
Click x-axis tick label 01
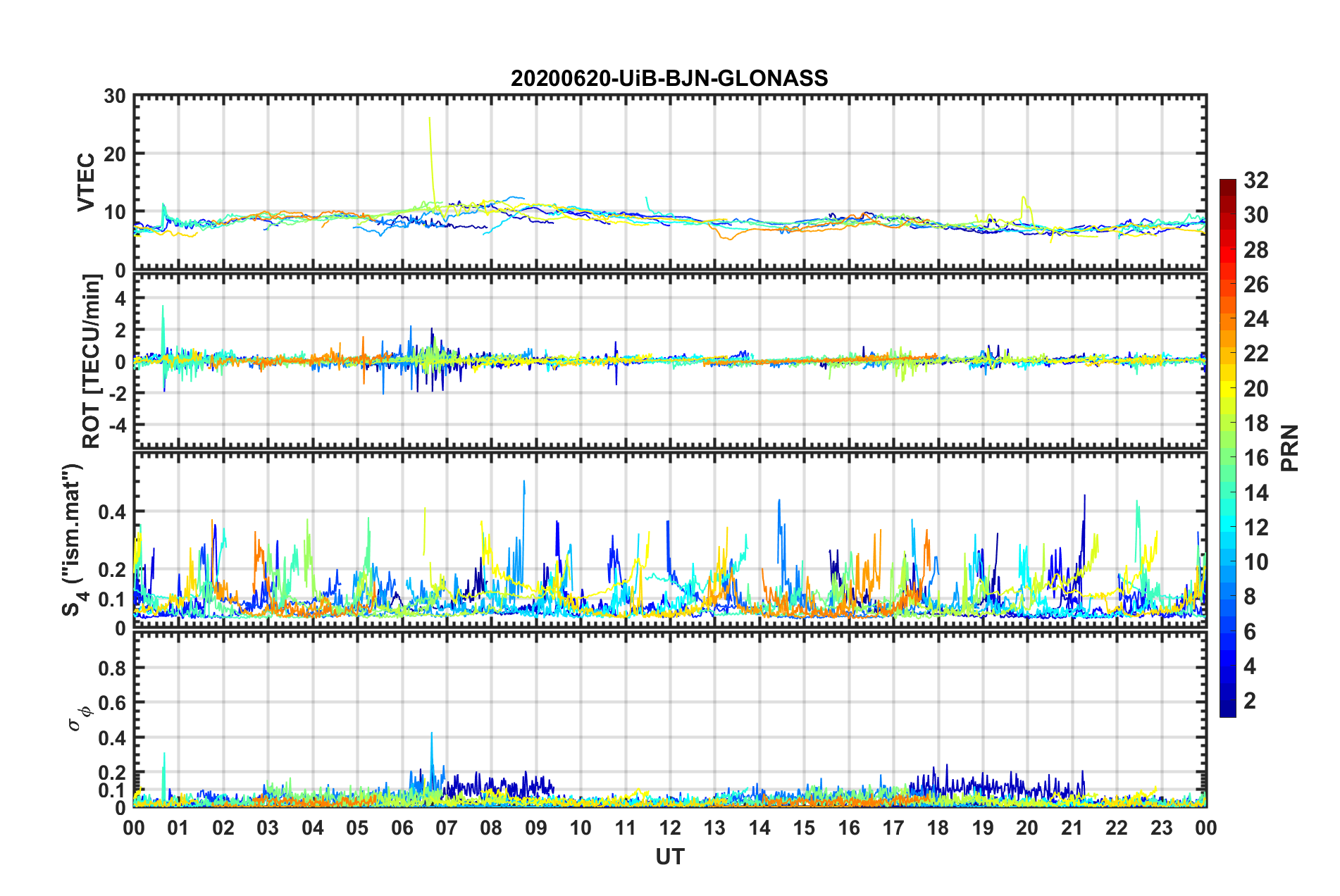(x=178, y=828)
